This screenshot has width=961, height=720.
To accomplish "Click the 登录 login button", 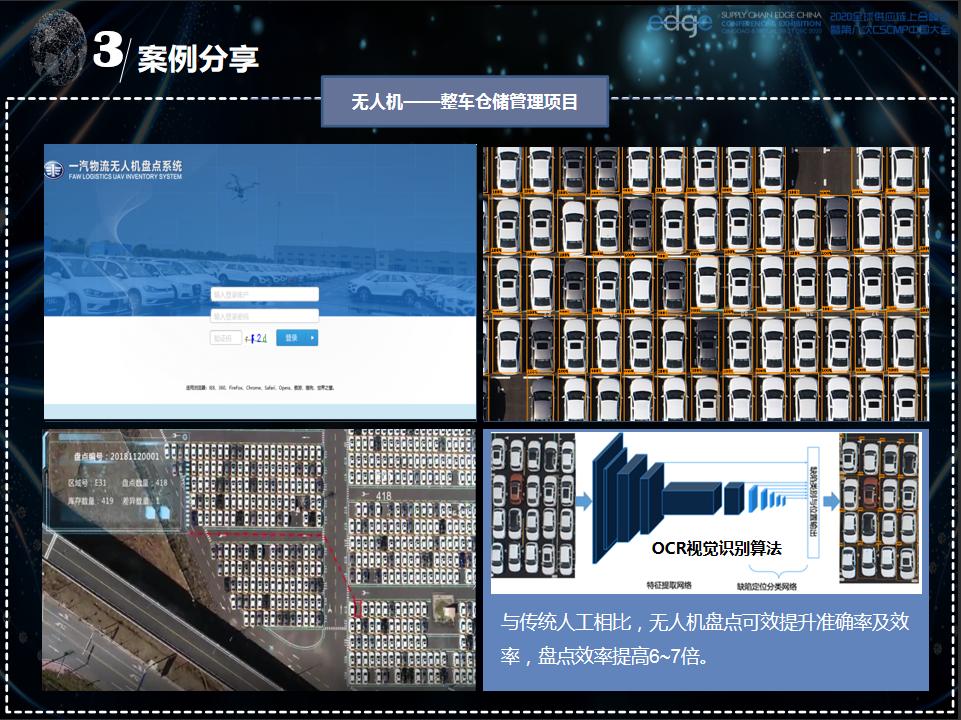I will click(x=292, y=337).
